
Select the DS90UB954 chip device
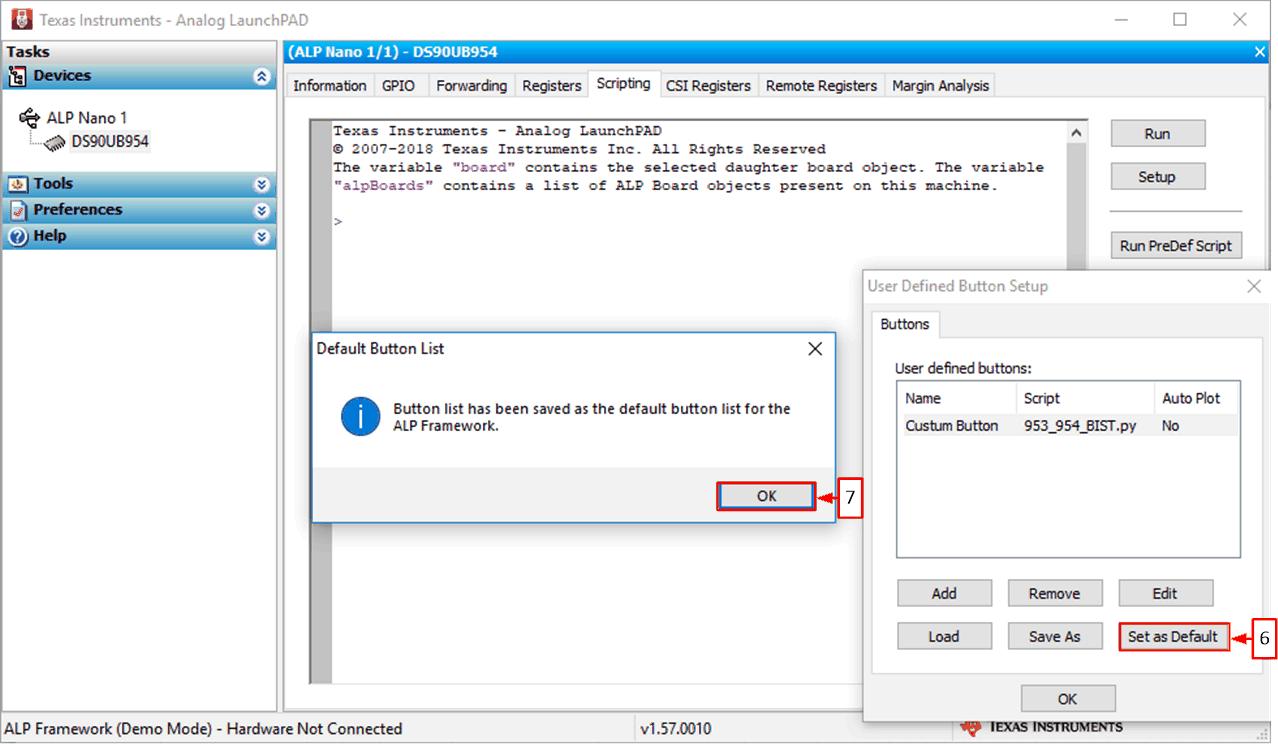point(109,142)
